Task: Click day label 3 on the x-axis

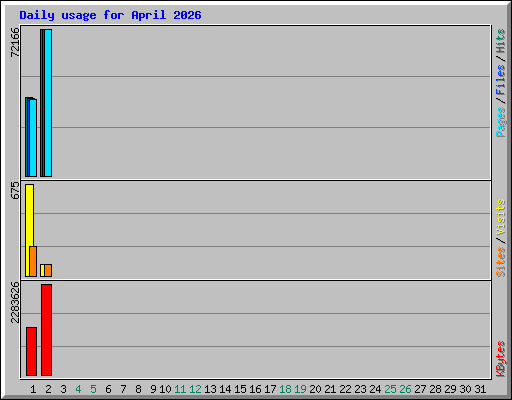Action: pyautogui.click(x=63, y=389)
